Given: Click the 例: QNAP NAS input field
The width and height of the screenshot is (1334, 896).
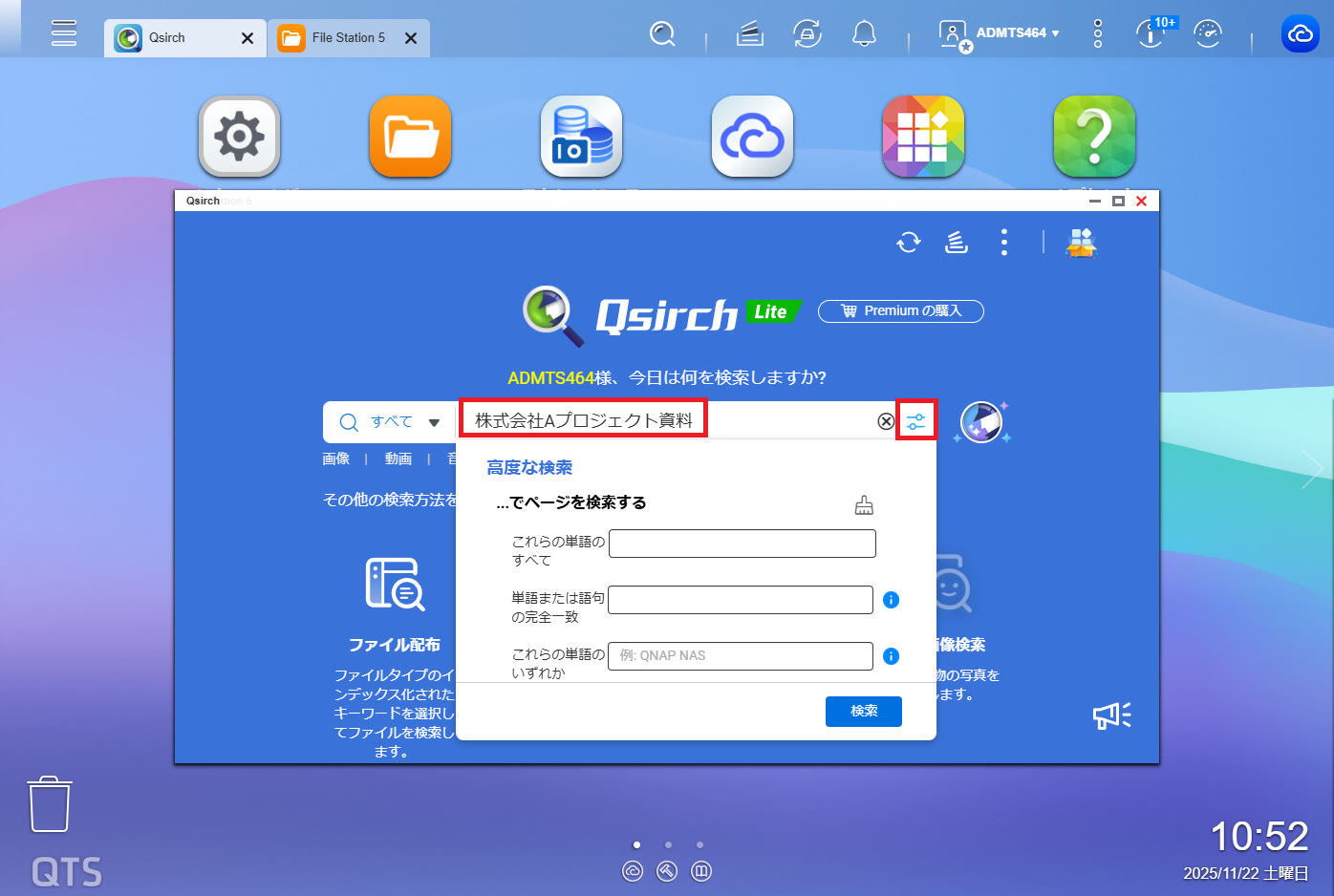Looking at the screenshot, I should [x=740, y=656].
